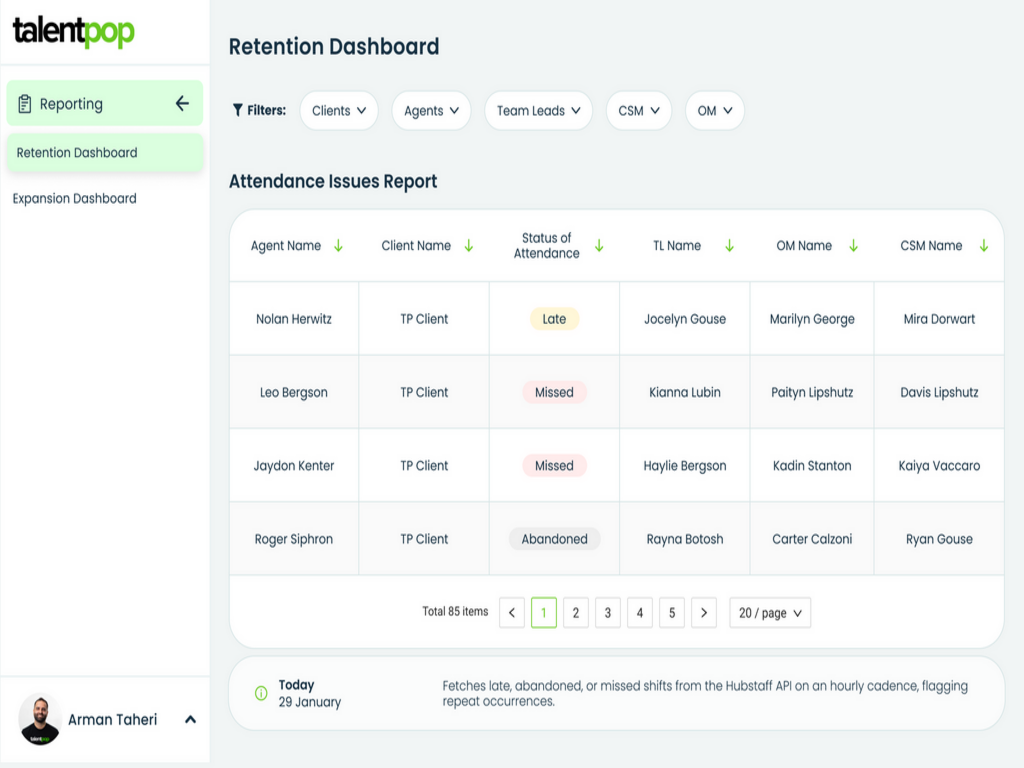Click the Late status pill for Nolan Herwitz
The width and height of the screenshot is (1024, 768).
click(554, 318)
